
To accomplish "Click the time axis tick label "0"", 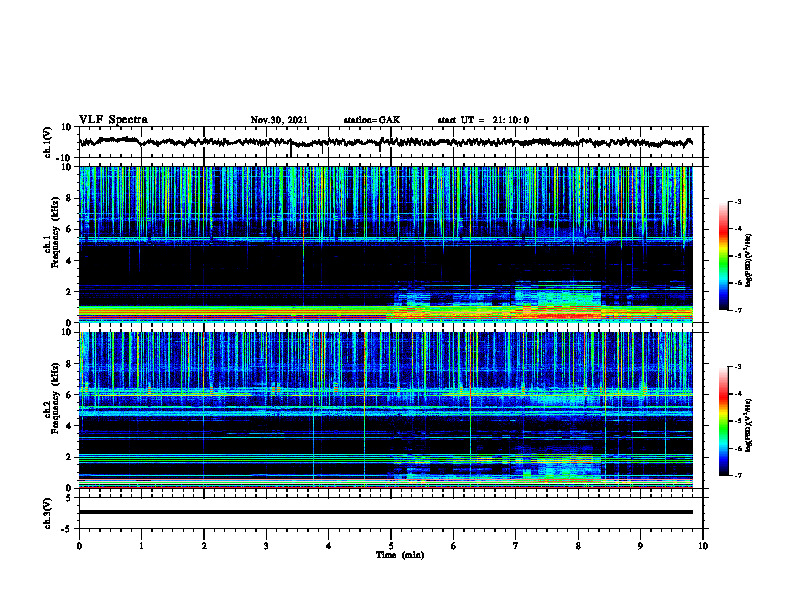I will (x=79, y=546).
